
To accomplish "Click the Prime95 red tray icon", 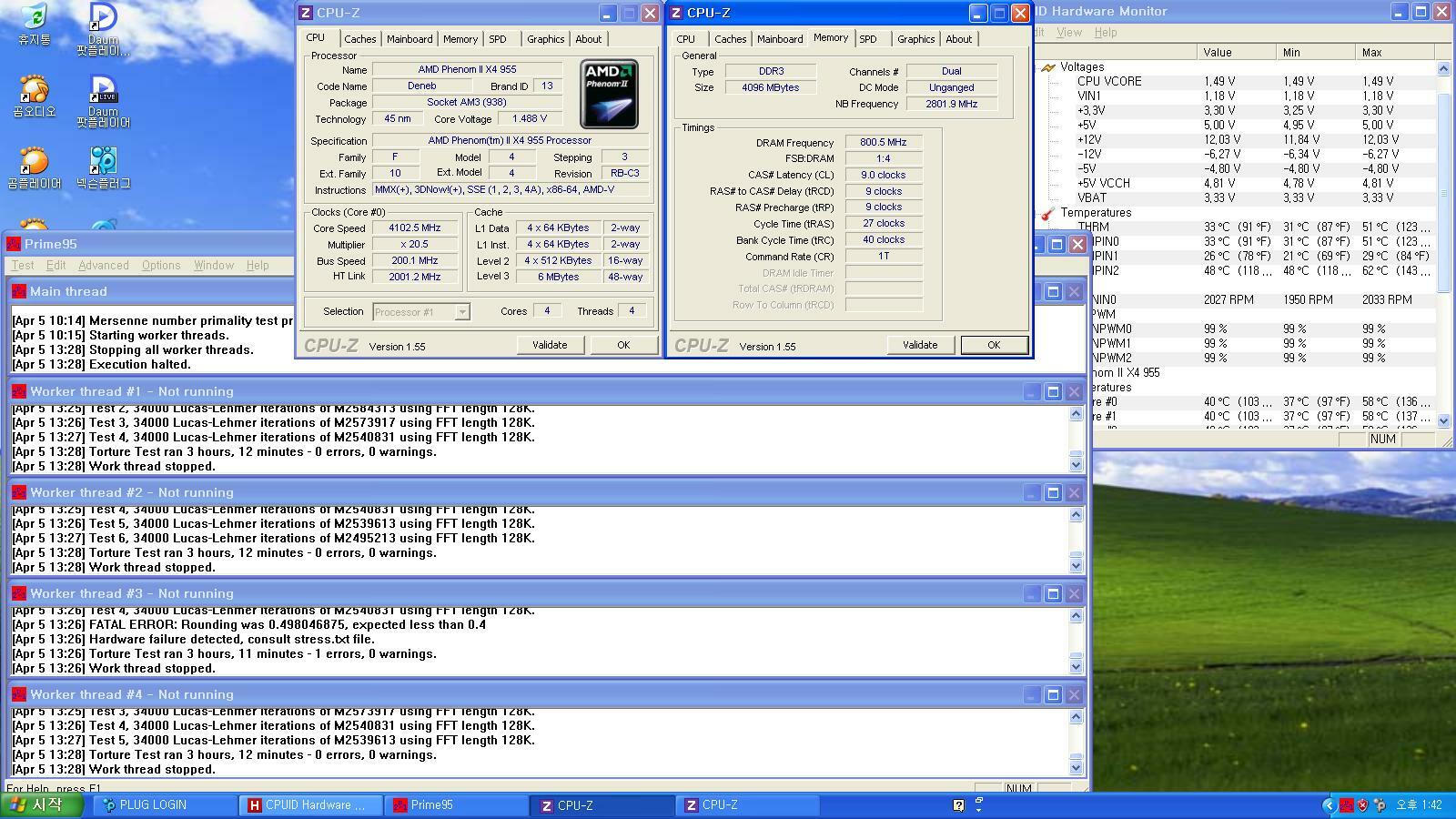I will (1346, 805).
